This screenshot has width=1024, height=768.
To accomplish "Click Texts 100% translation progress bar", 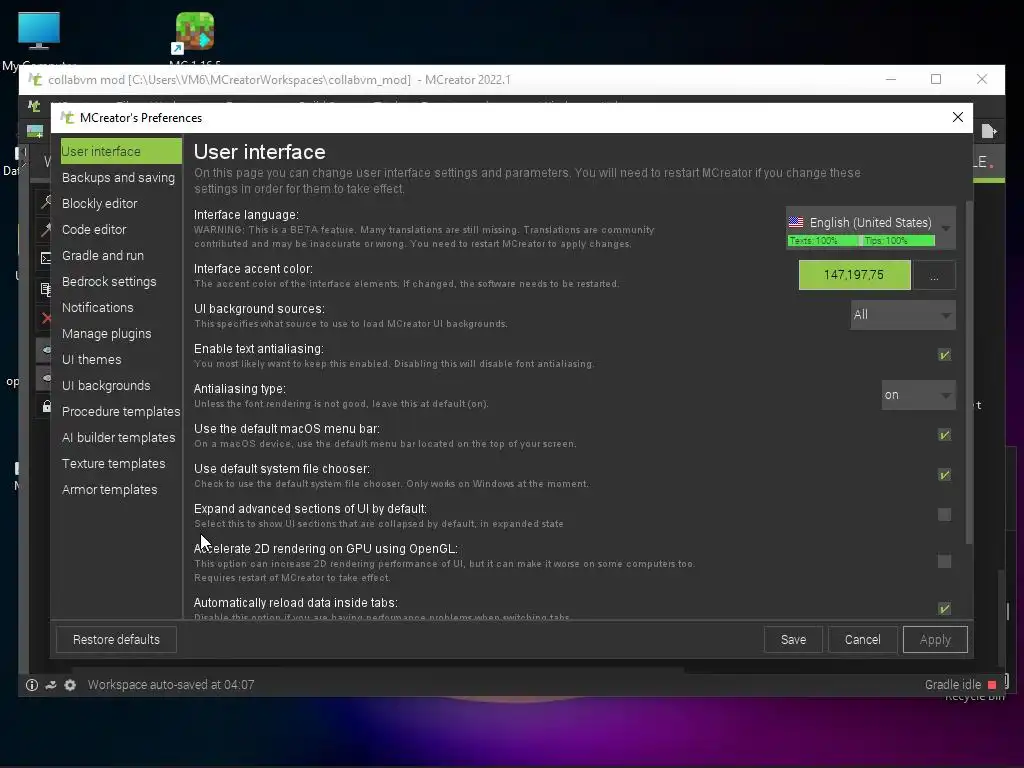I will [823, 241].
